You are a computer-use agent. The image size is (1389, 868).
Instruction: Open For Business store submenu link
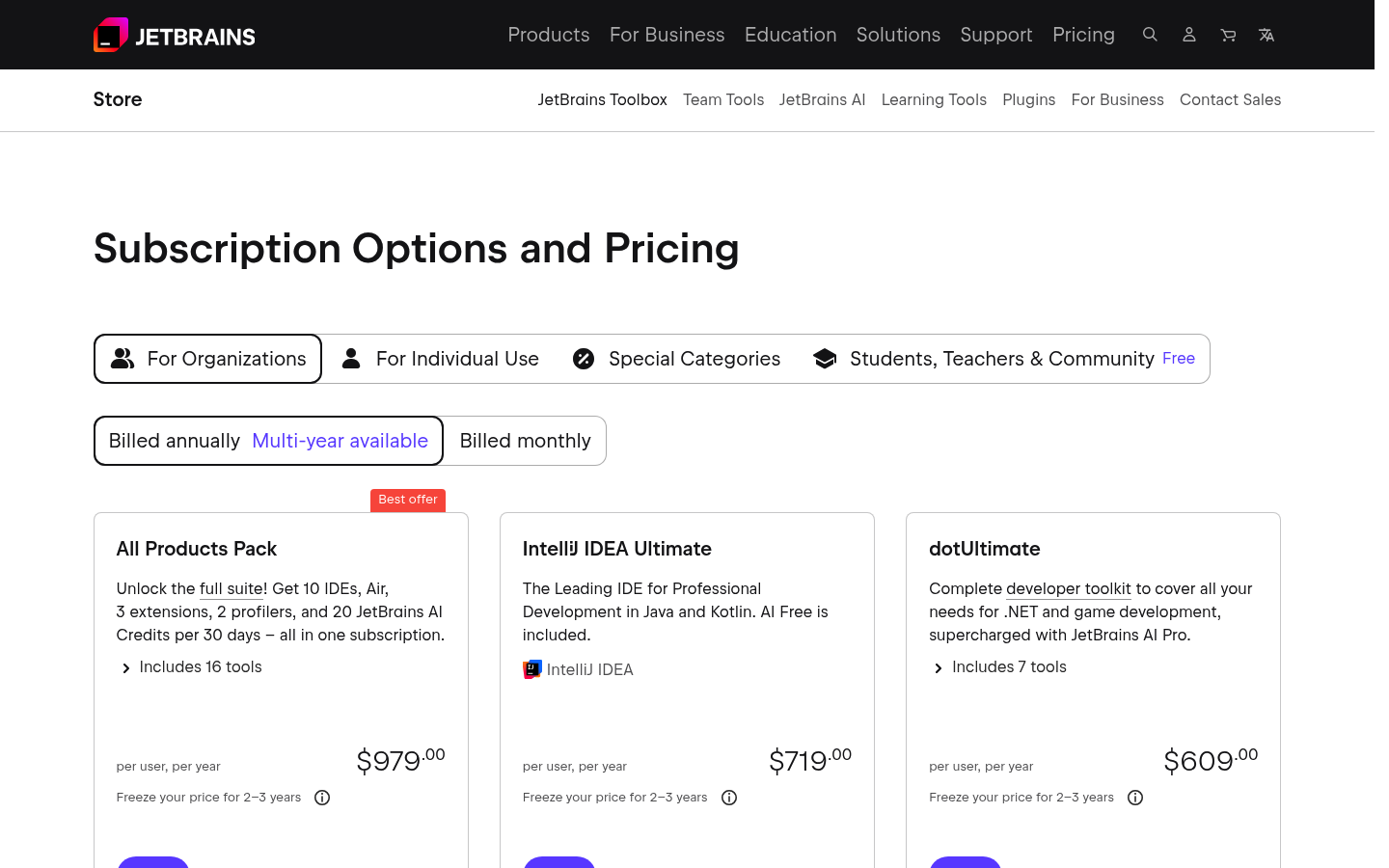click(1118, 99)
